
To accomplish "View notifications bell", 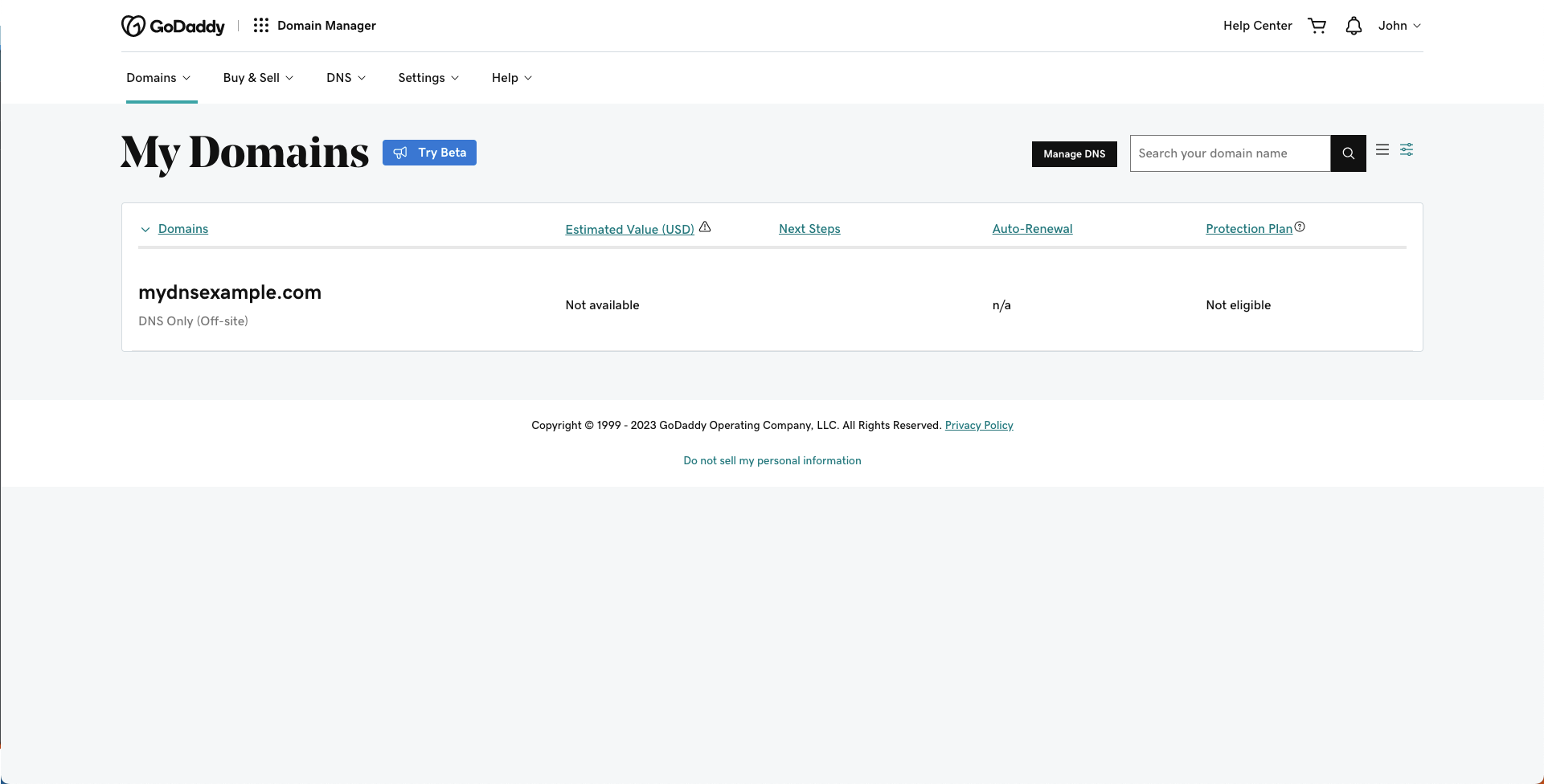I will [1354, 26].
